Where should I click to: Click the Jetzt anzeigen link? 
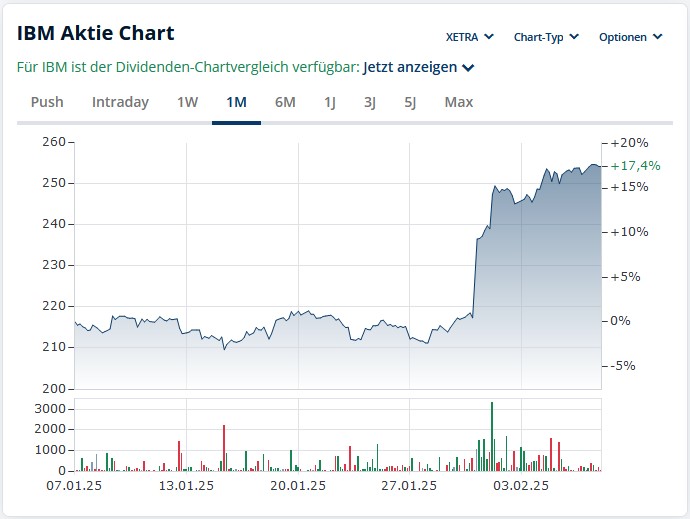[x=409, y=67]
